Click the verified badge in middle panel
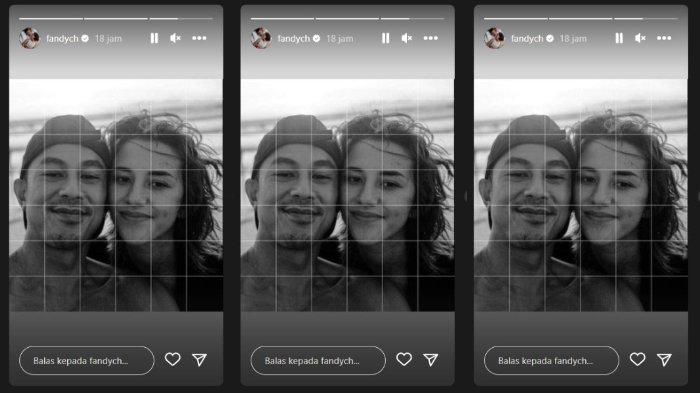 pyautogui.click(x=317, y=39)
